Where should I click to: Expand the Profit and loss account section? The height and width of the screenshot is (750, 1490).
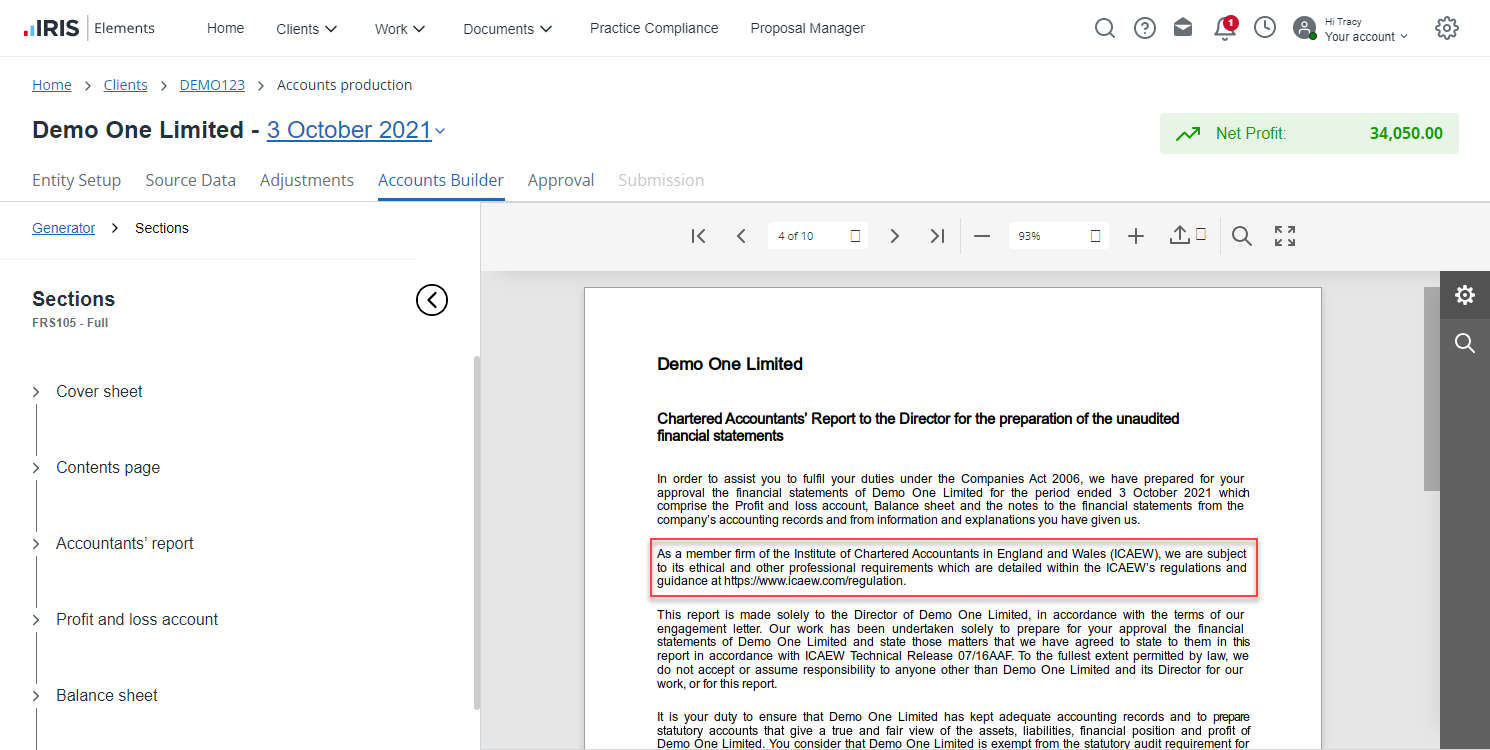click(36, 620)
